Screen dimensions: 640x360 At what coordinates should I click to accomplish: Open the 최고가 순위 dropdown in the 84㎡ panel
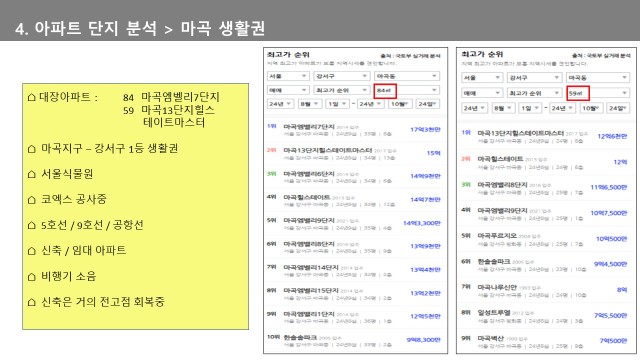[x=341, y=90]
